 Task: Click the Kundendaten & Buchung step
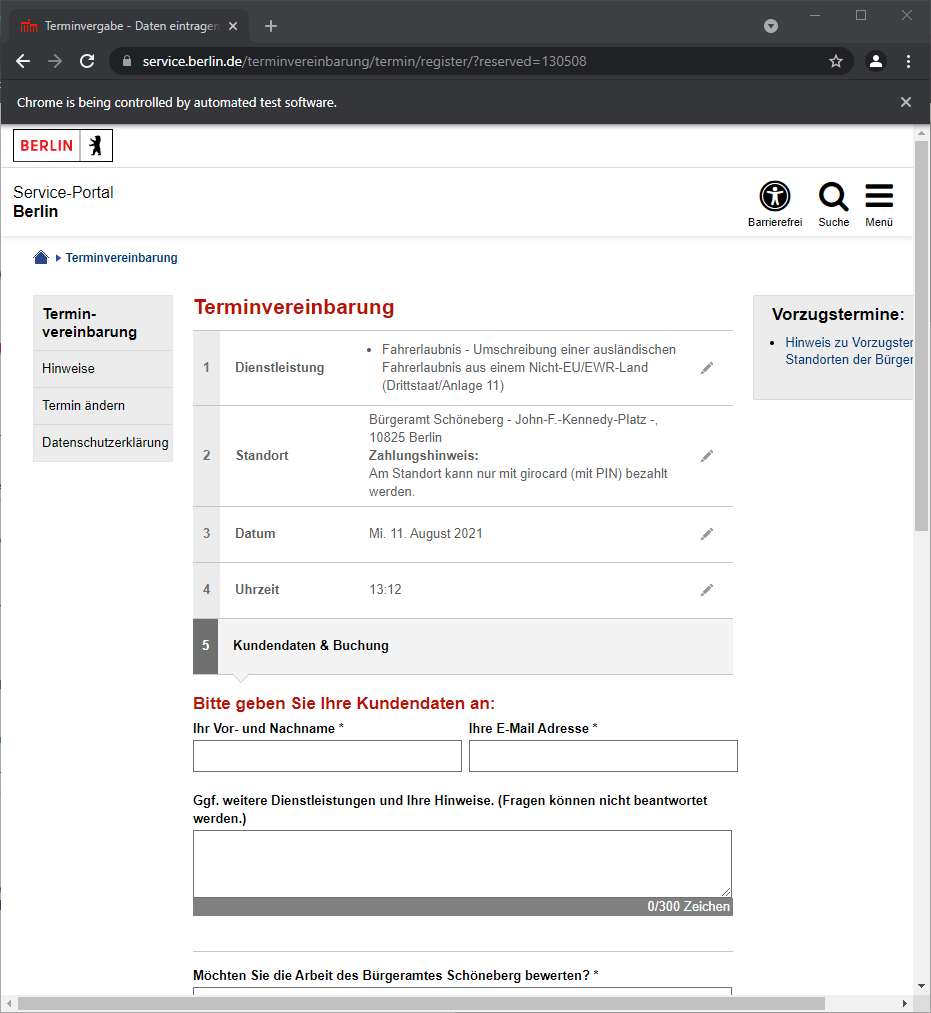[463, 646]
